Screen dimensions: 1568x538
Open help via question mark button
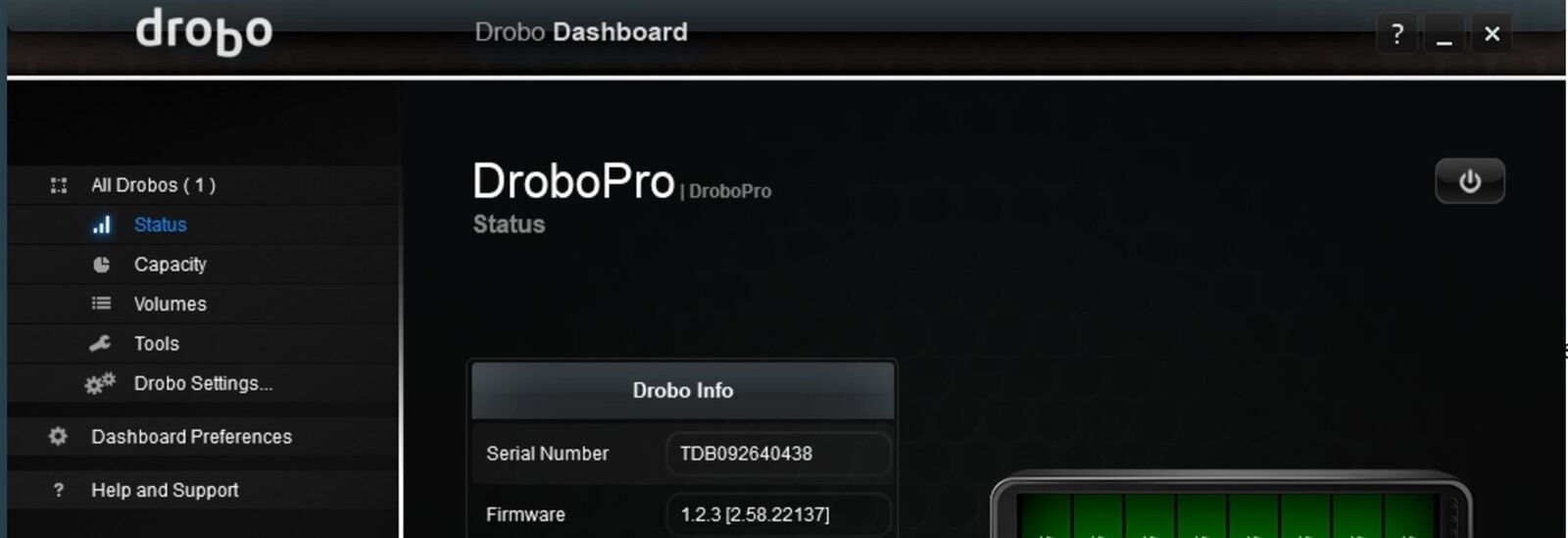click(x=1396, y=34)
